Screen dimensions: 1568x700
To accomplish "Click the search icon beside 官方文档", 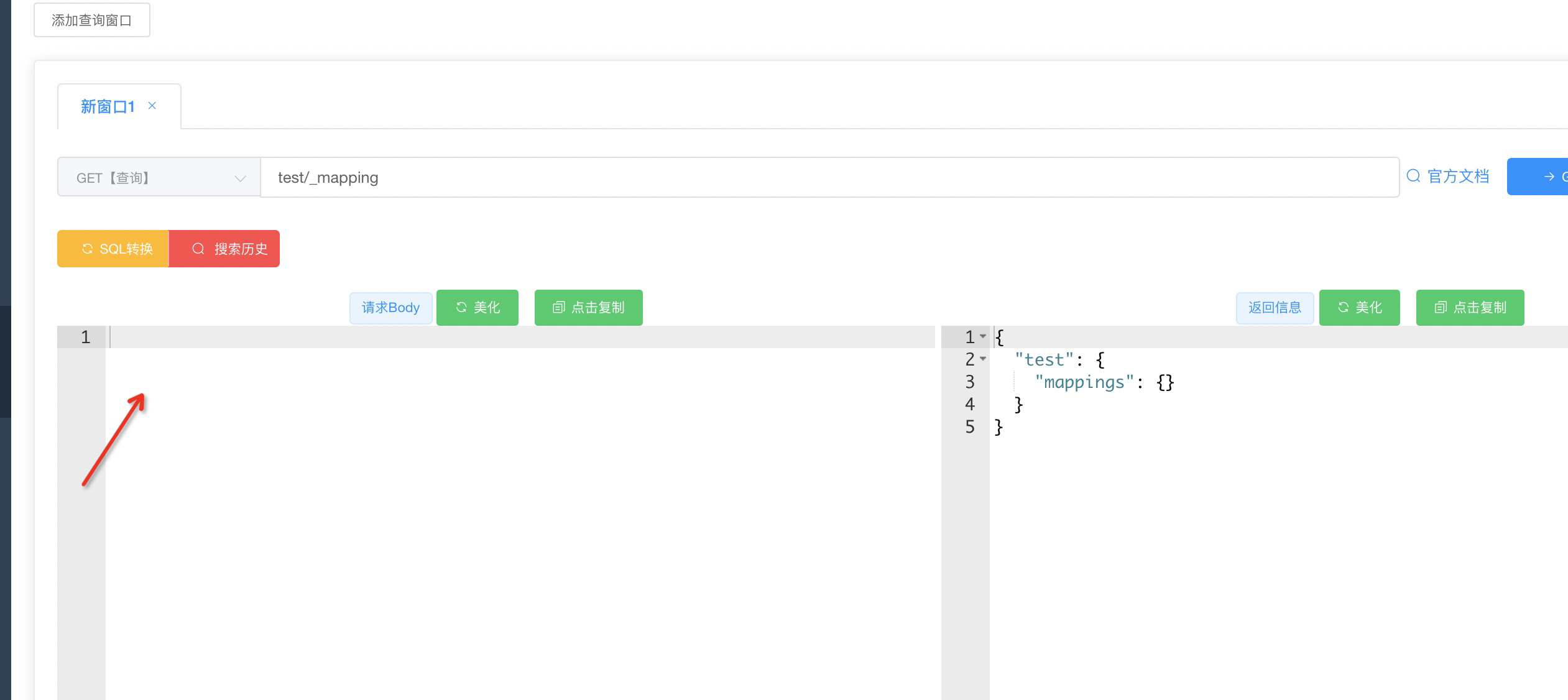I will 1413,176.
